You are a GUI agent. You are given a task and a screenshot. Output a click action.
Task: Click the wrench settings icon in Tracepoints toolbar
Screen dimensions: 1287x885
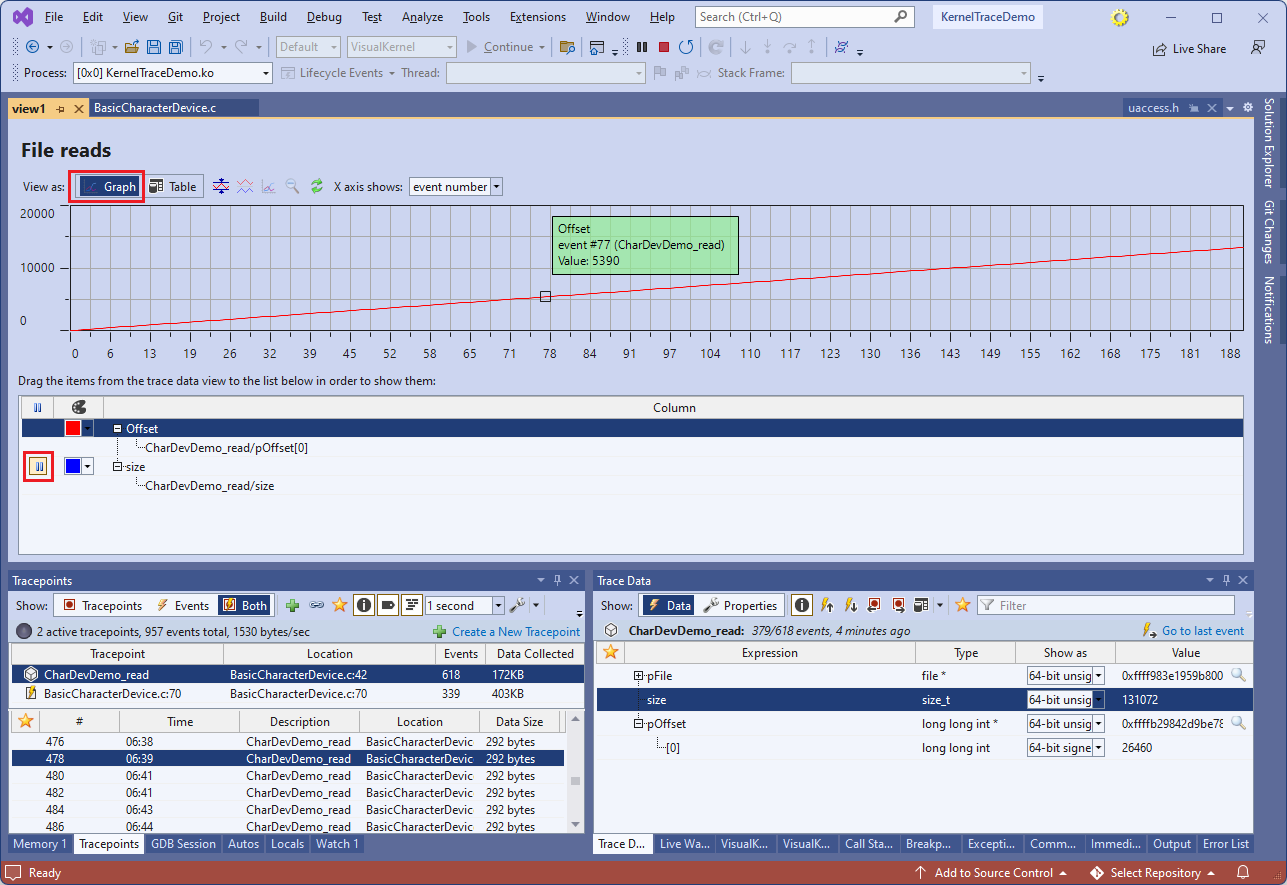pos(517,605)
